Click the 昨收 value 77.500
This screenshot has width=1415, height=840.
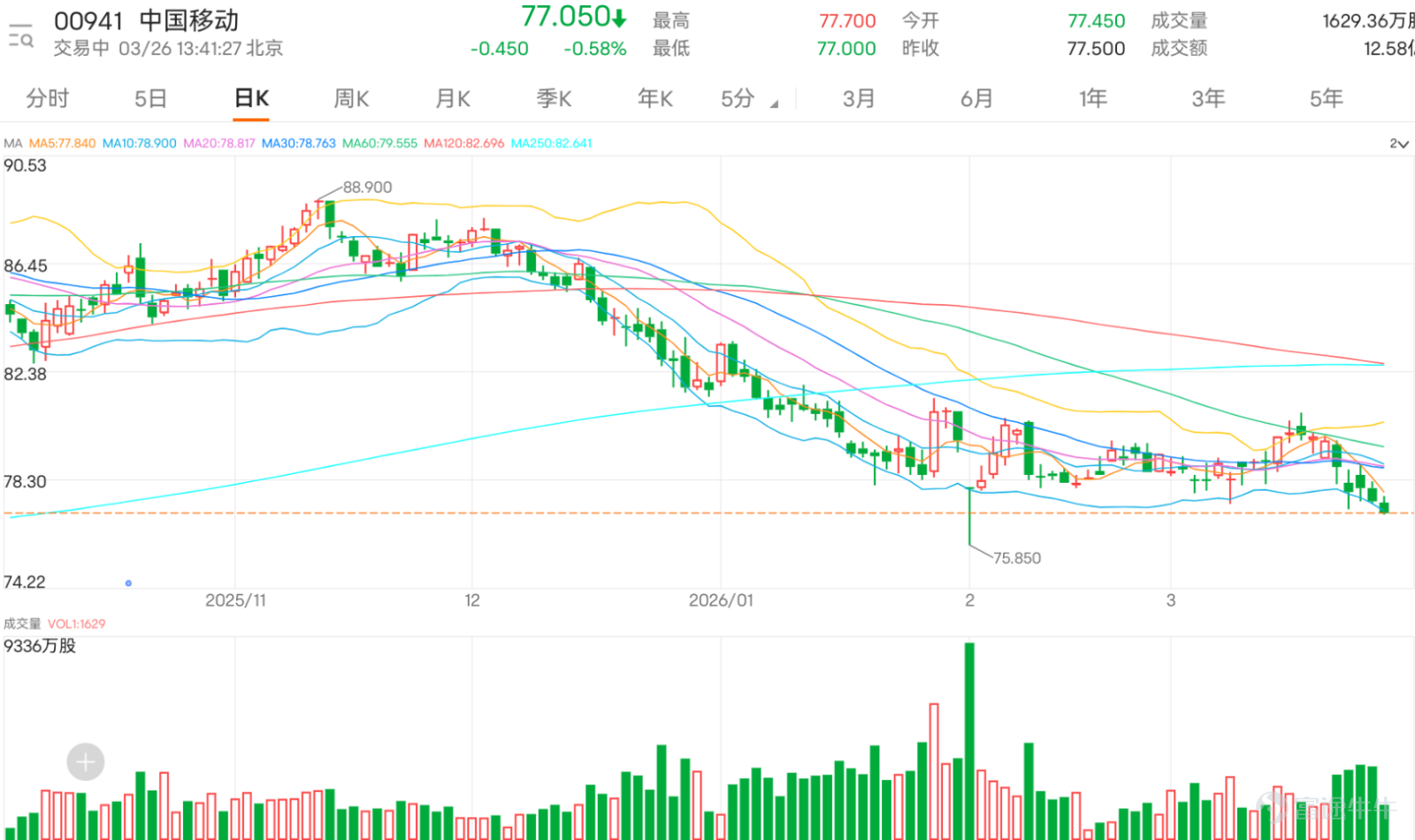click(1096, 49)
